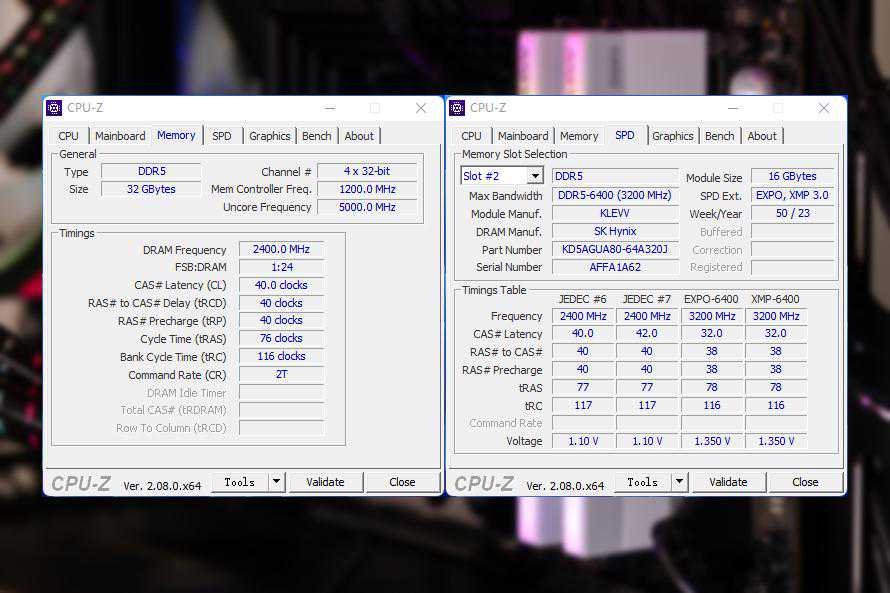Image resolution: width=890 pixels, height=593 pixels.
Task: Click the CPU-Z icon in the left window title bar
Action: click(55, 108)
